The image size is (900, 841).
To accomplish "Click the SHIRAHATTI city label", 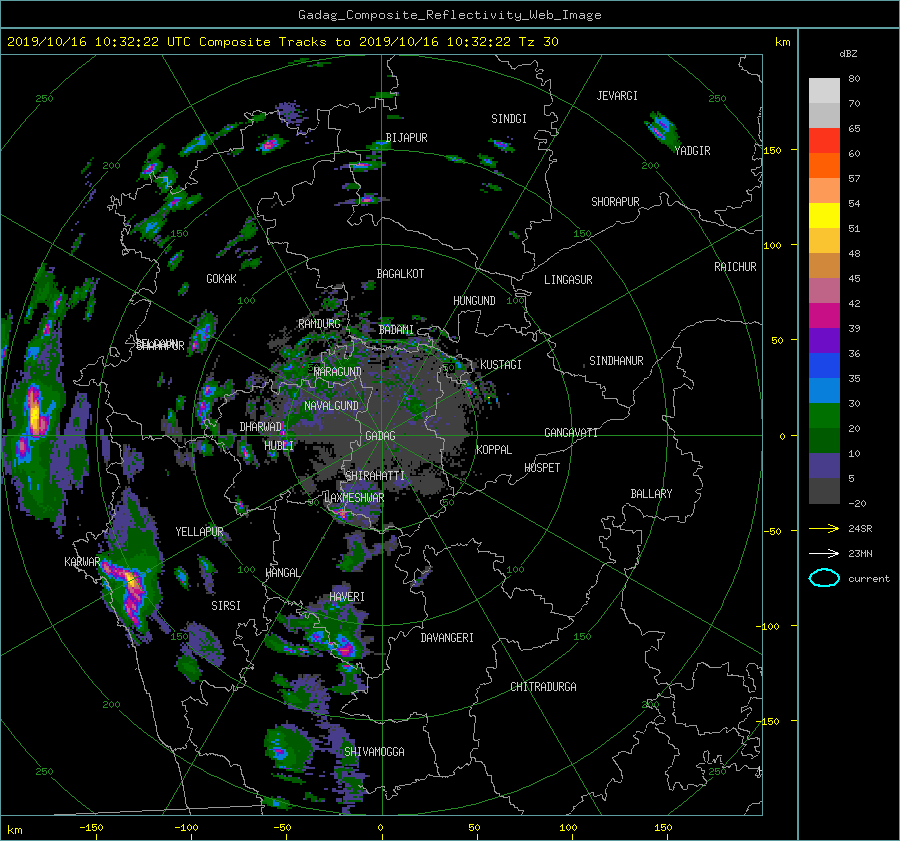I will (x=375, y=476).
